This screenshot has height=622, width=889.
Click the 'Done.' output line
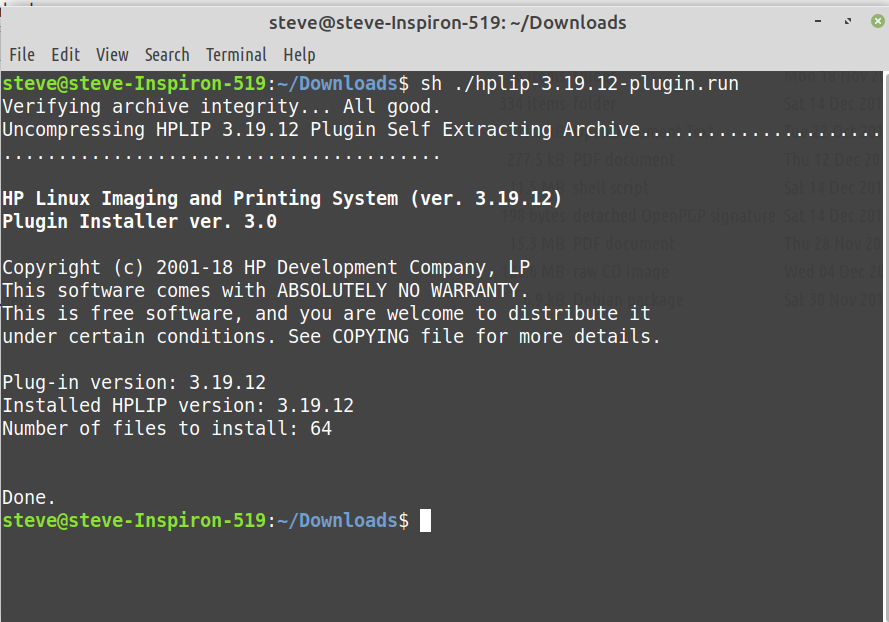pyautogui.click(x=29, y=497)
